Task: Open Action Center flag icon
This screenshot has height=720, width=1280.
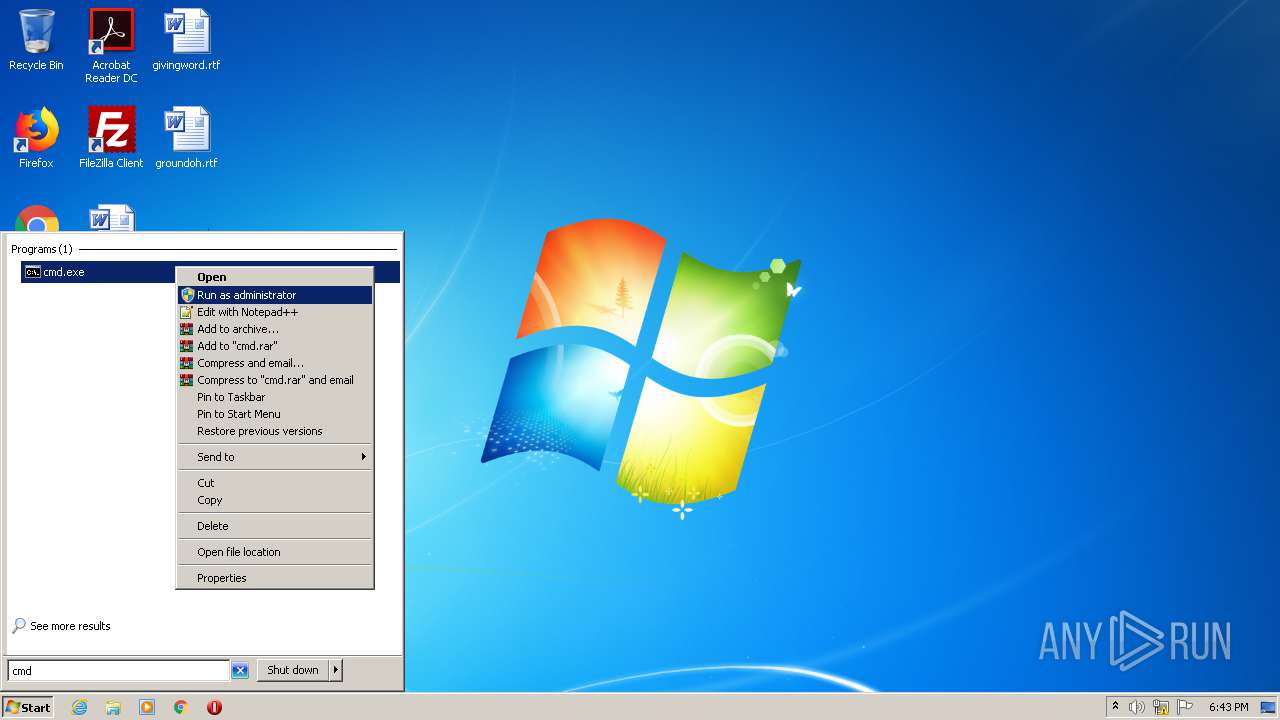Action: [1185, 707]
